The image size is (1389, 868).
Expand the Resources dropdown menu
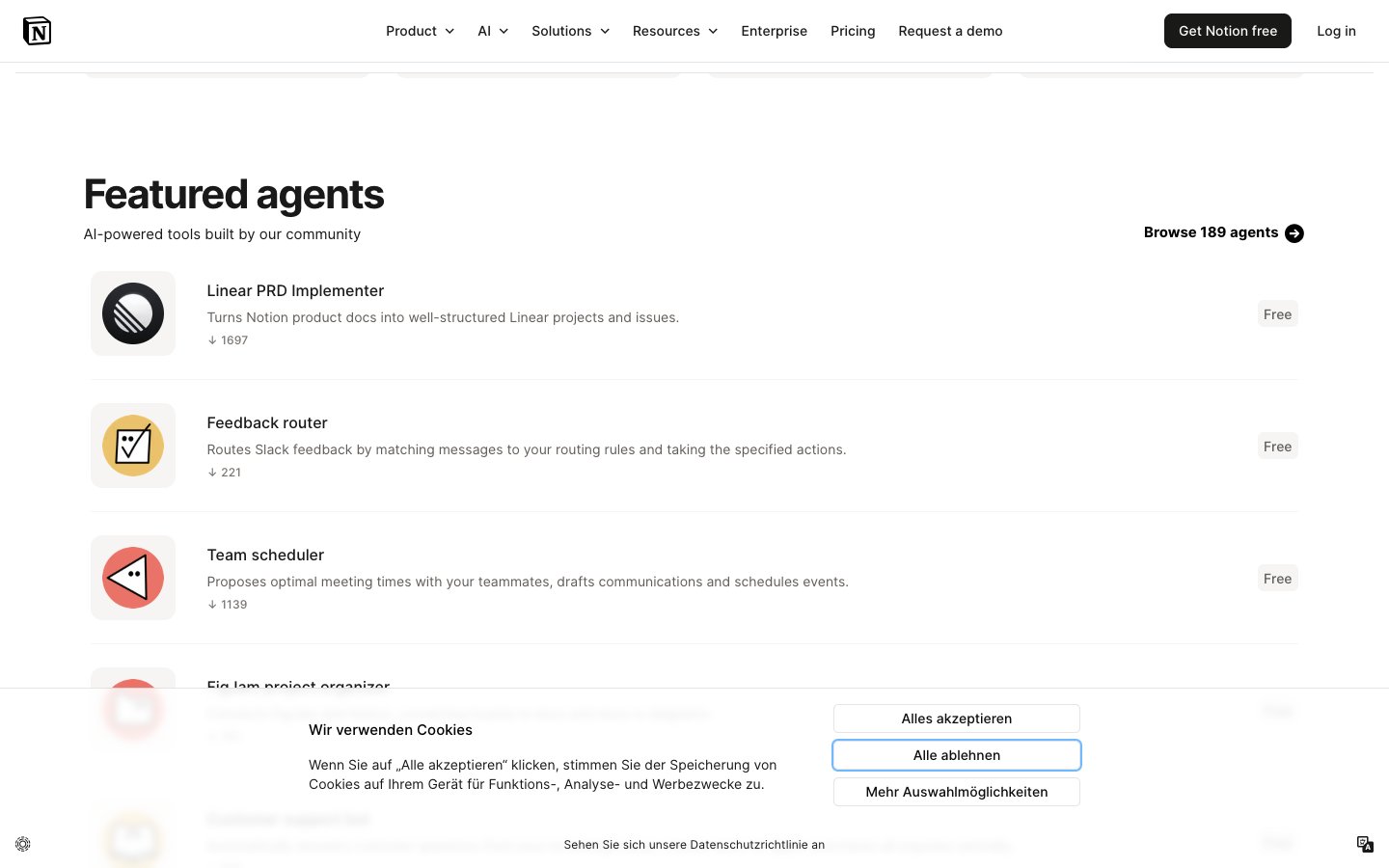pos(675,31)
